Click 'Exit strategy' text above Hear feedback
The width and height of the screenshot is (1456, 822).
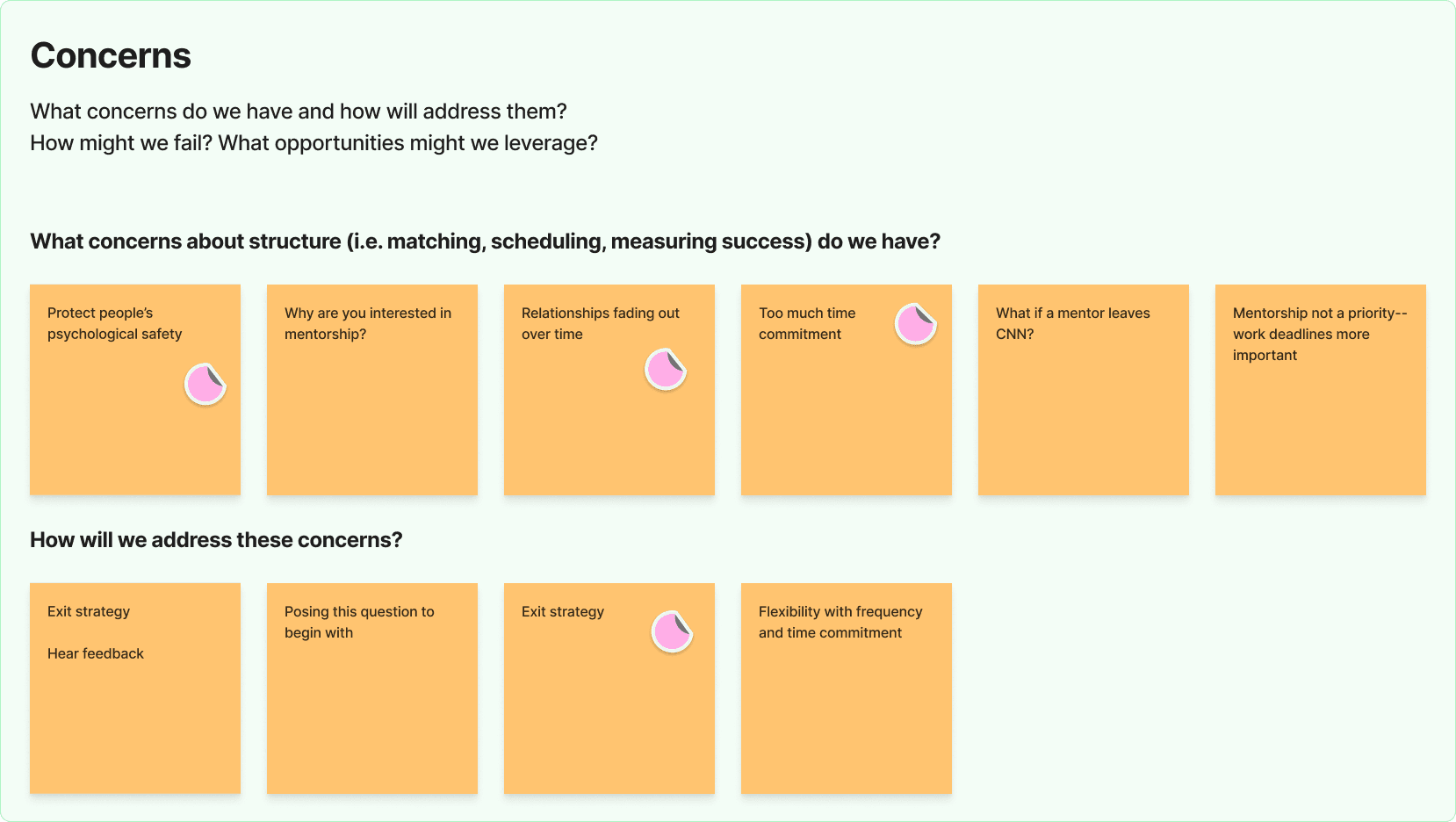[89, 611]
